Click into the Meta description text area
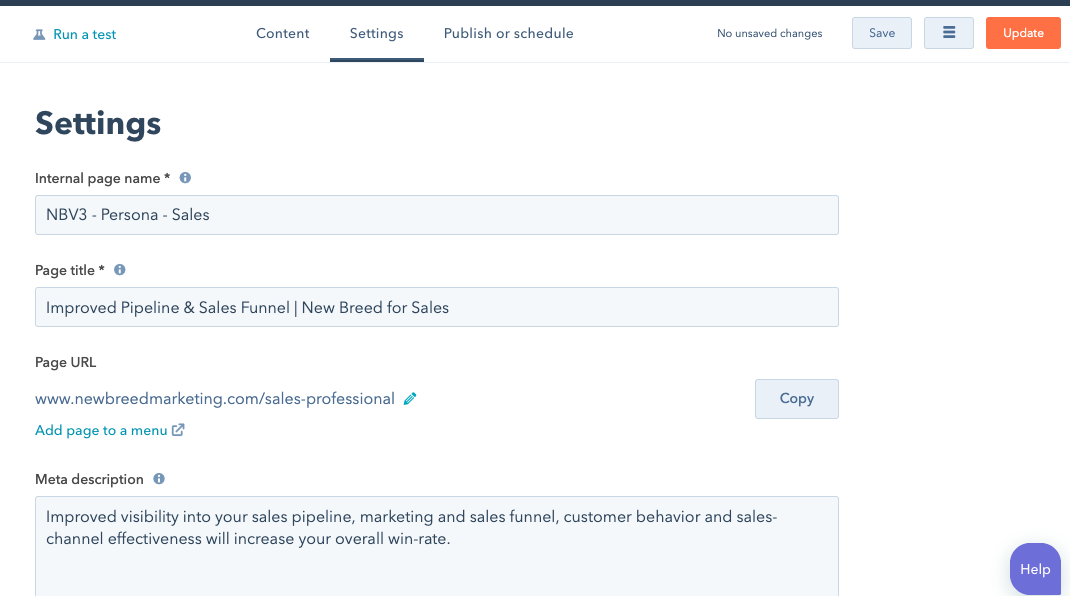1070x596 pixels. click(437, 546)
